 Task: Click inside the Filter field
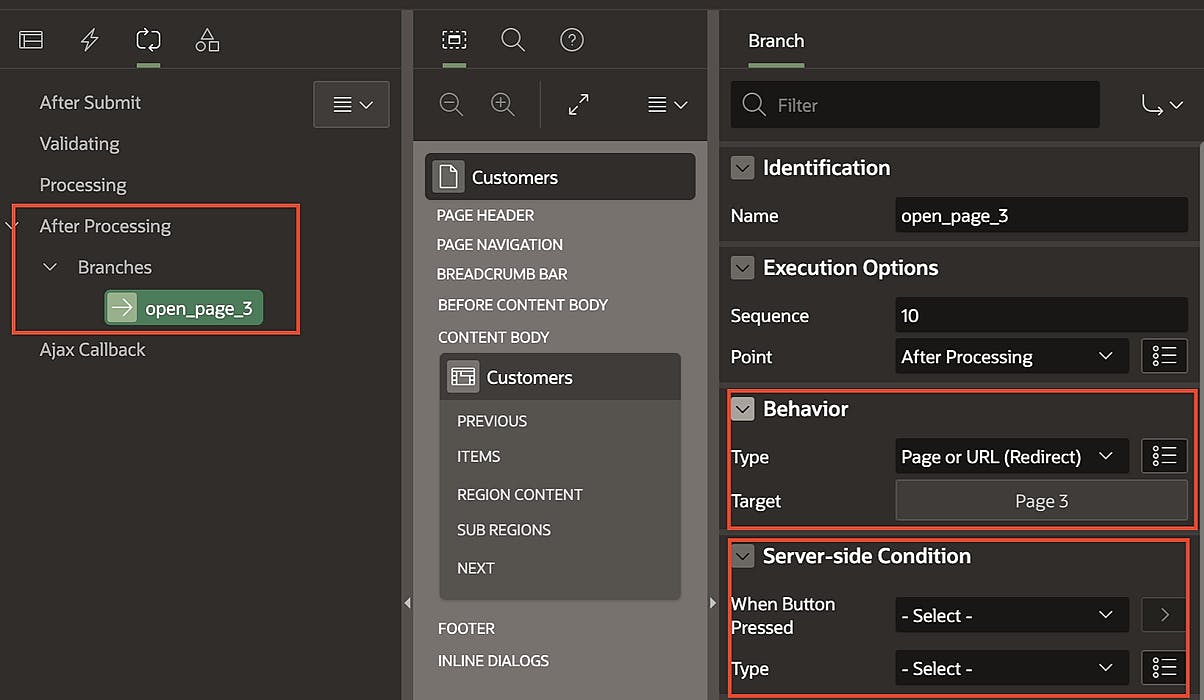click(x=914, y=104)
